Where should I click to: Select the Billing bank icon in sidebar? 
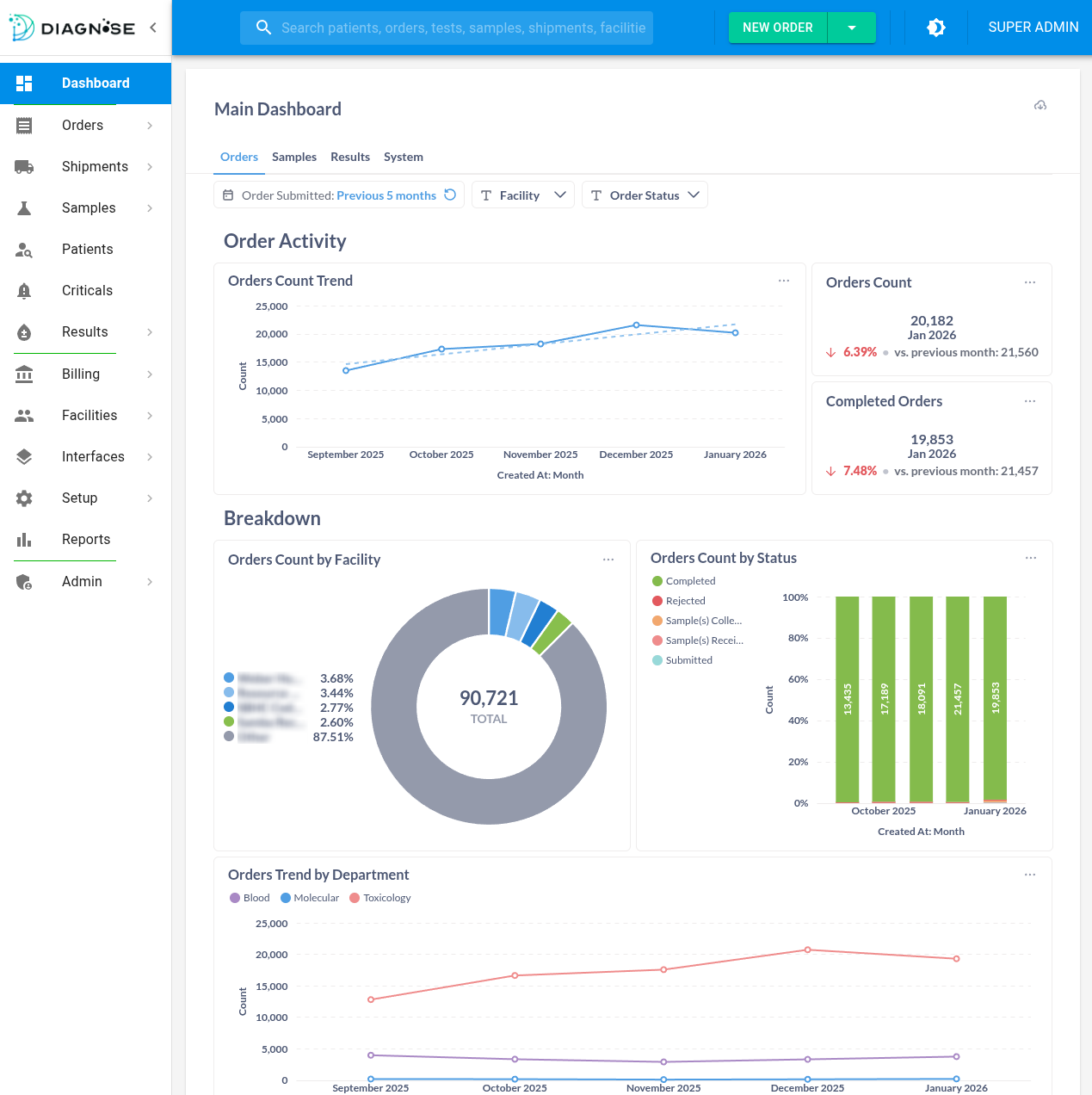point(24,374)
